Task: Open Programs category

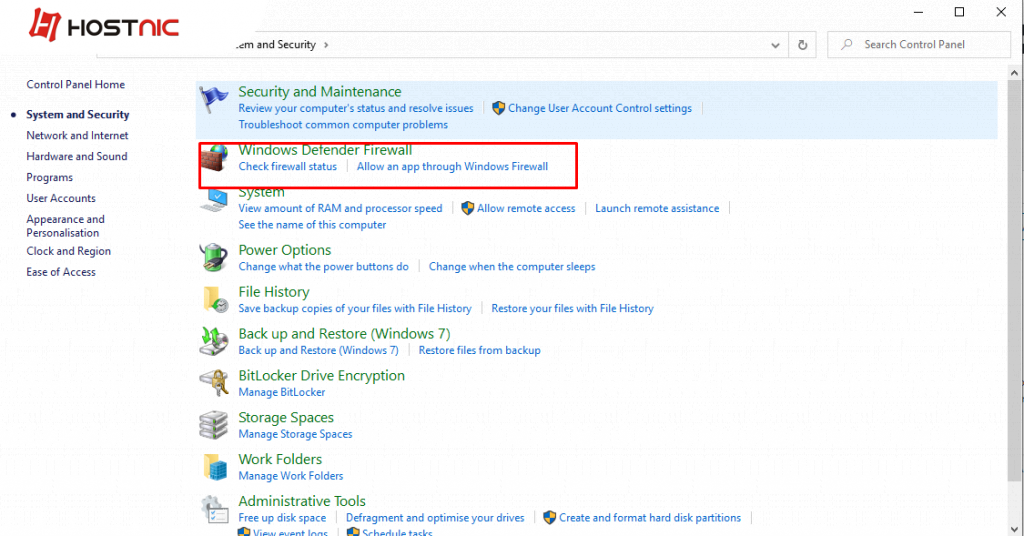Action: click(50, 178)
